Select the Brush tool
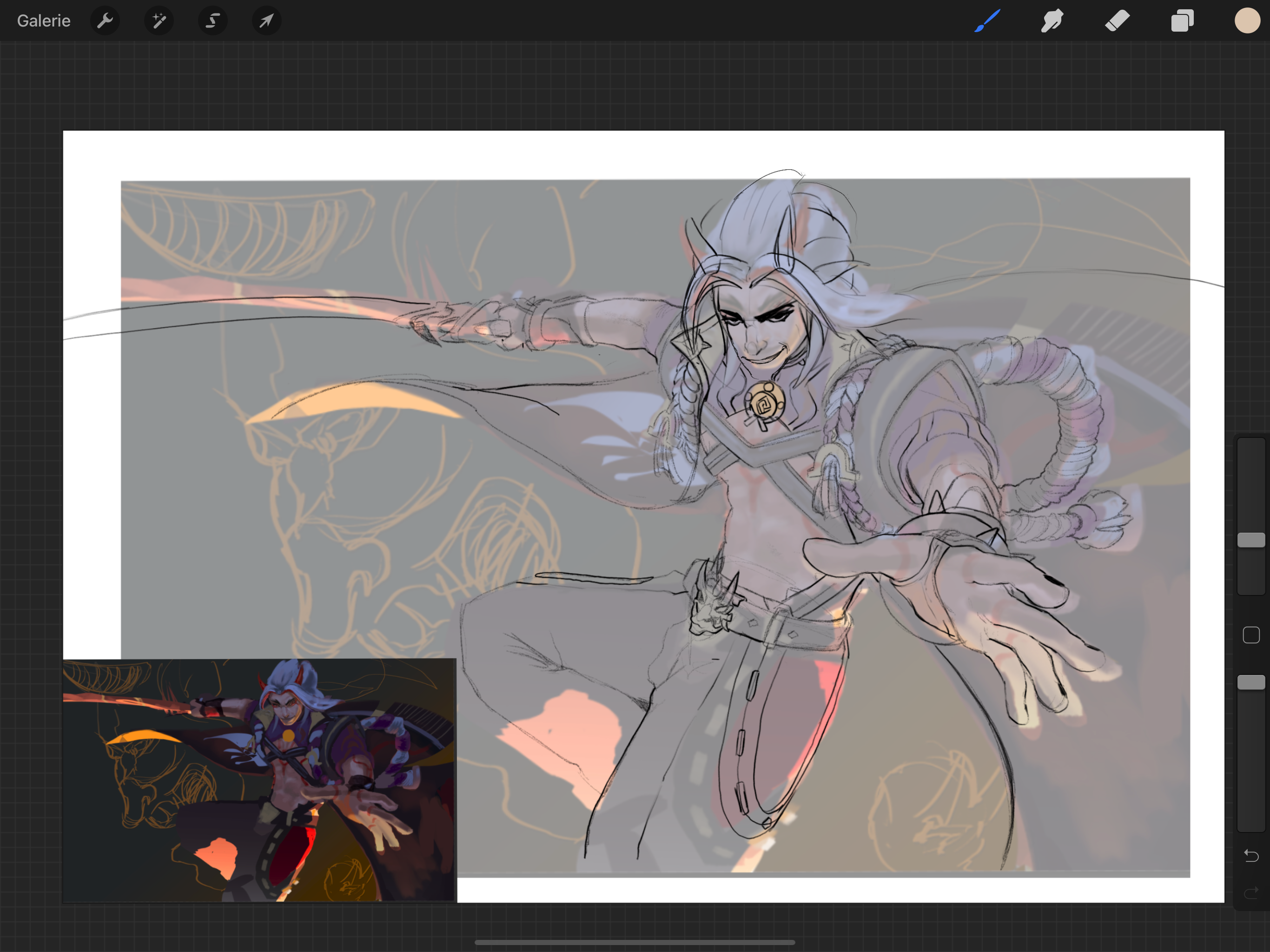The width and height of the screenshot is (1270, 952). 987,21
